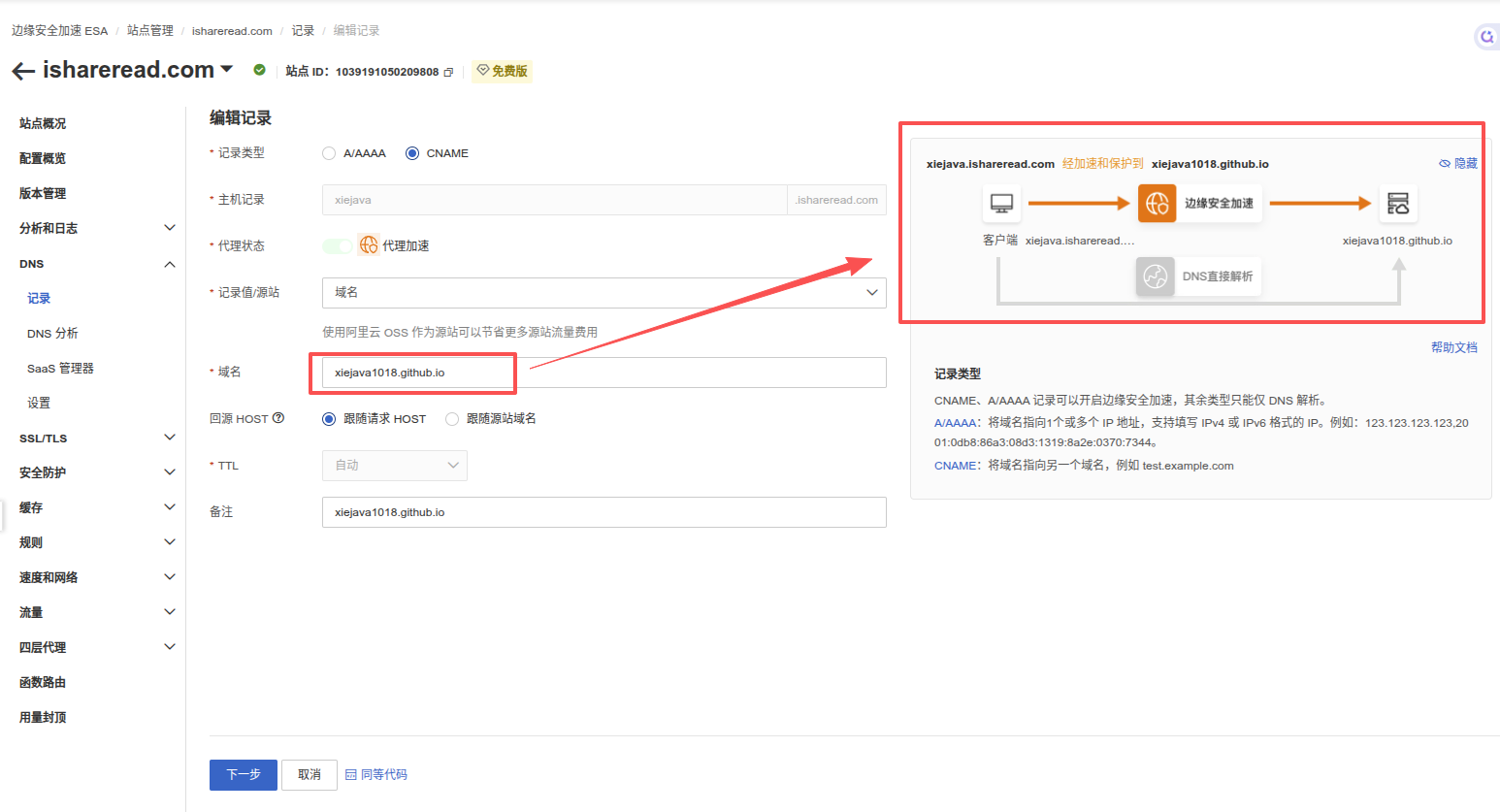The height and width of the screenshot is (812, 1500).
Task: Click the 备注 input field
Action: pyautogui.click(x=603, y=512)
